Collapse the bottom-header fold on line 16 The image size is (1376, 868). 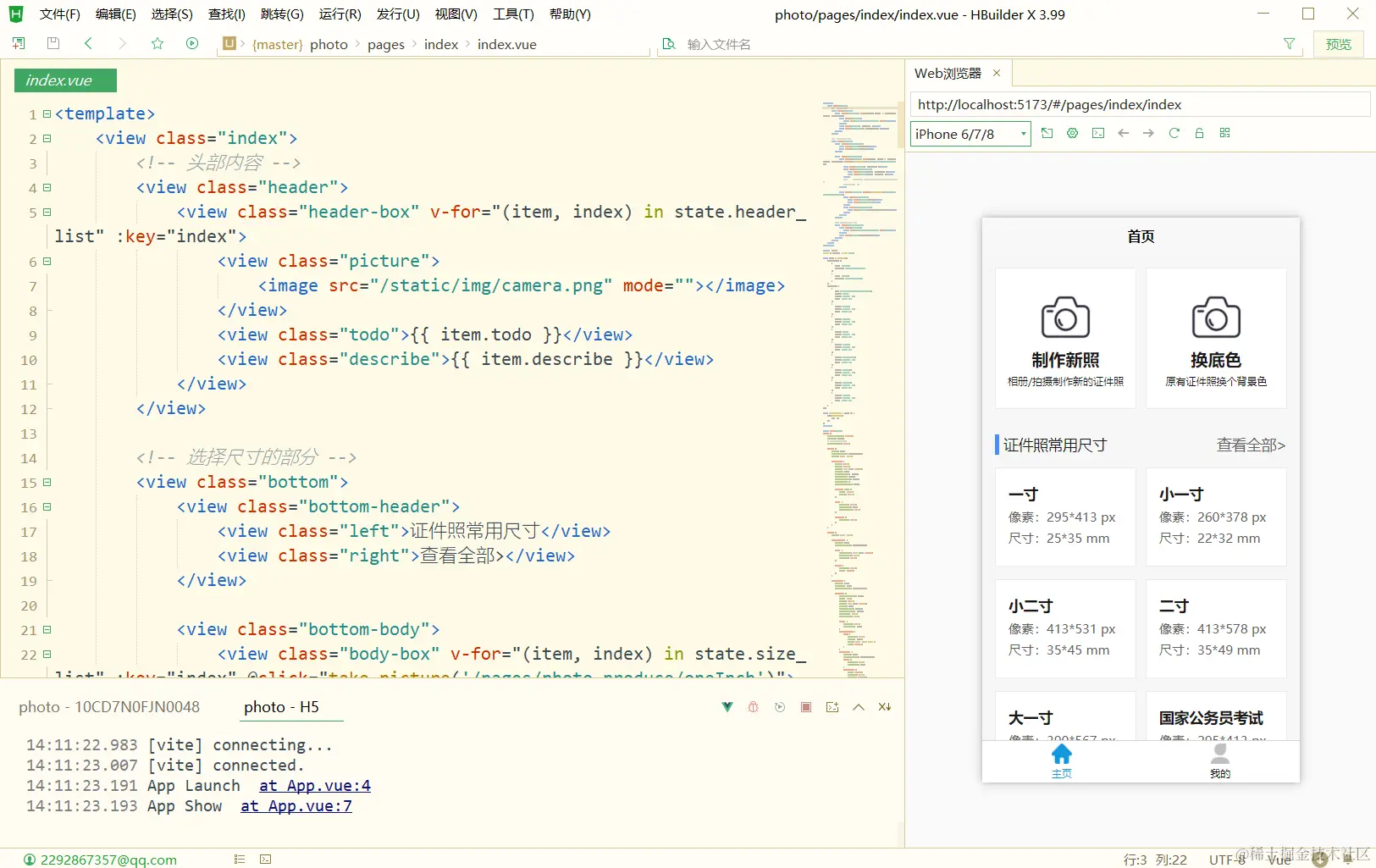(47, 506)
